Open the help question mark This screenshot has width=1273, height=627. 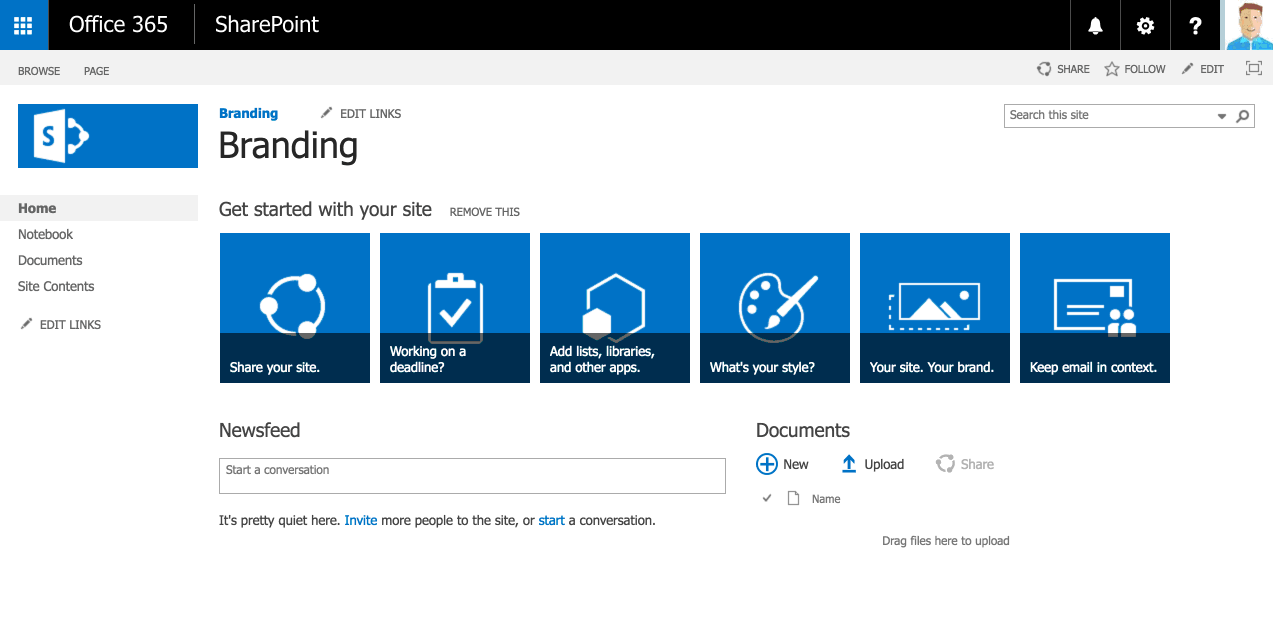tap(1195, 26)
